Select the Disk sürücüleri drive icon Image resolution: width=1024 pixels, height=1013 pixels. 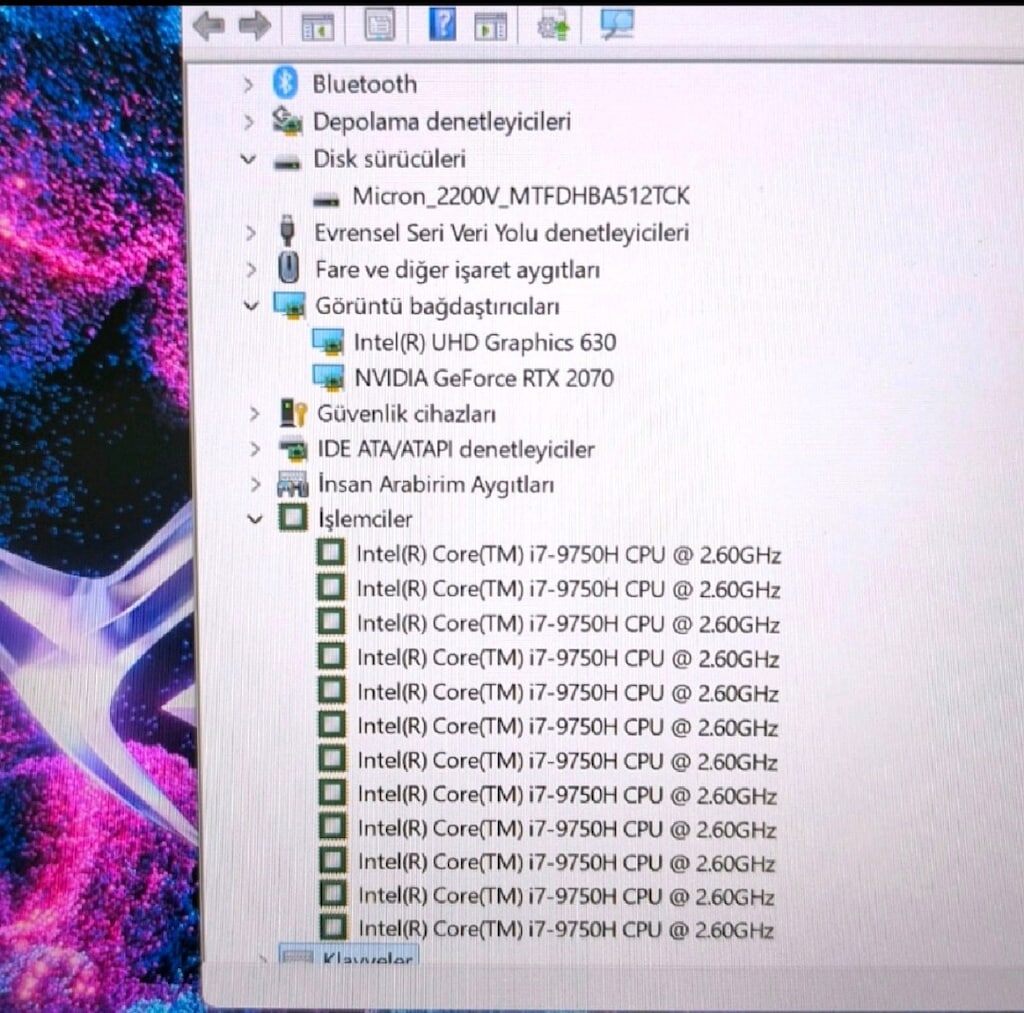pos(287,161)
